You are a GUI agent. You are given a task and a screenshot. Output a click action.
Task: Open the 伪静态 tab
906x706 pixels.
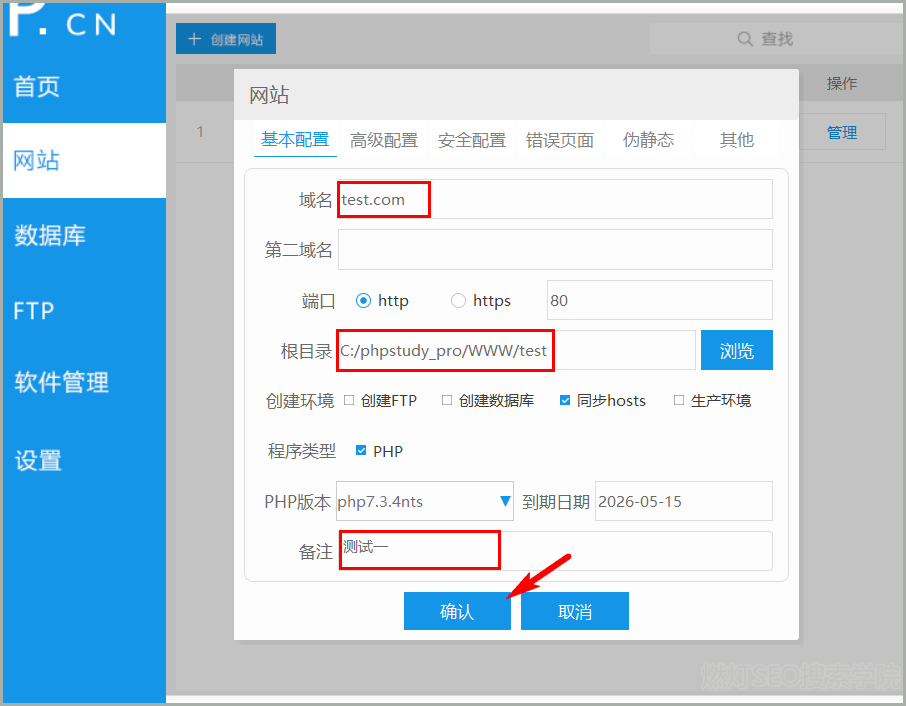648,140
